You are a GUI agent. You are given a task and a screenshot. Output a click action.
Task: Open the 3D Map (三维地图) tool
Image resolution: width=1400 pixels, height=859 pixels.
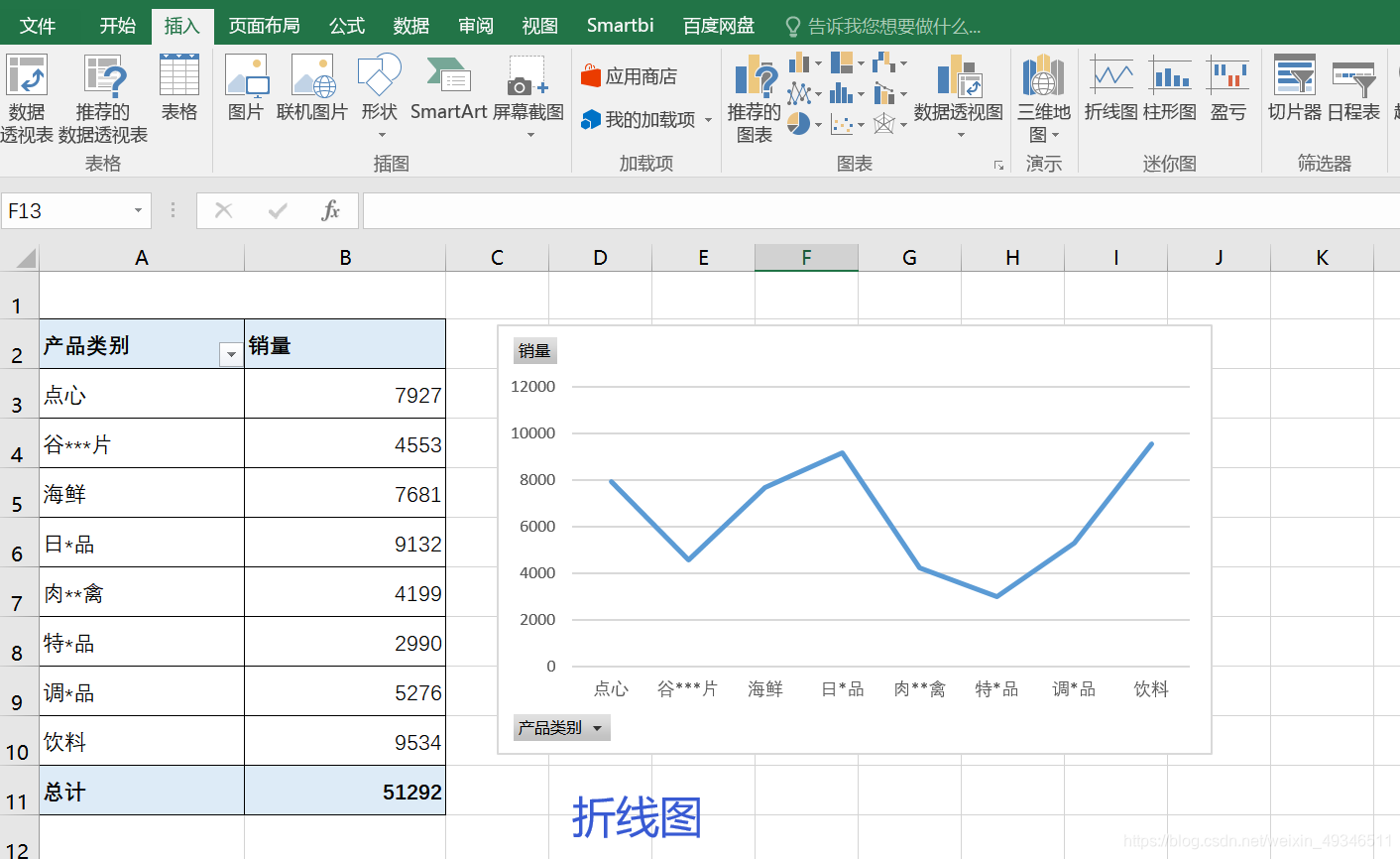[x=1044, y=99]
